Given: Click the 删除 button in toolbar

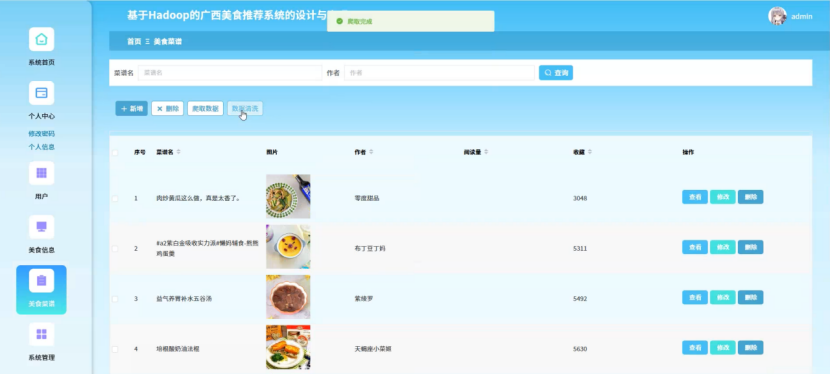Looking at the screenshot, I should [x=167, y=109].
